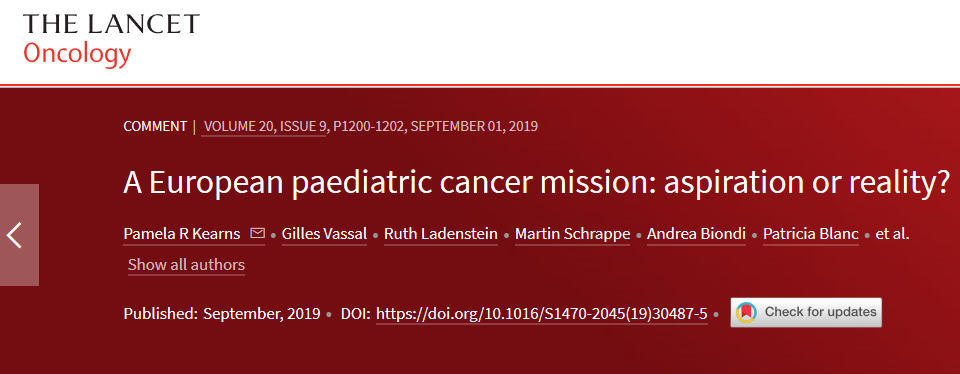Select author Ruth Ladenstein
Screen dimensions: 960x374
(x=441, y=234)
